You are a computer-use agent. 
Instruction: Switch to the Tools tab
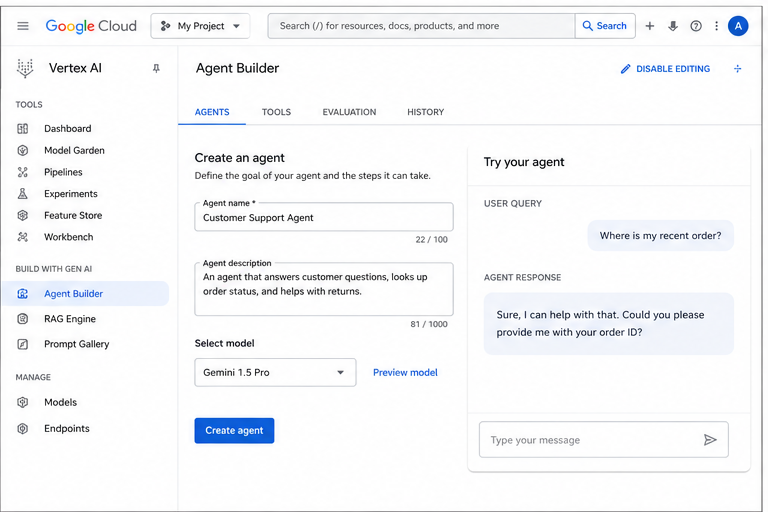pyautogui.click(x=276, y=112)
